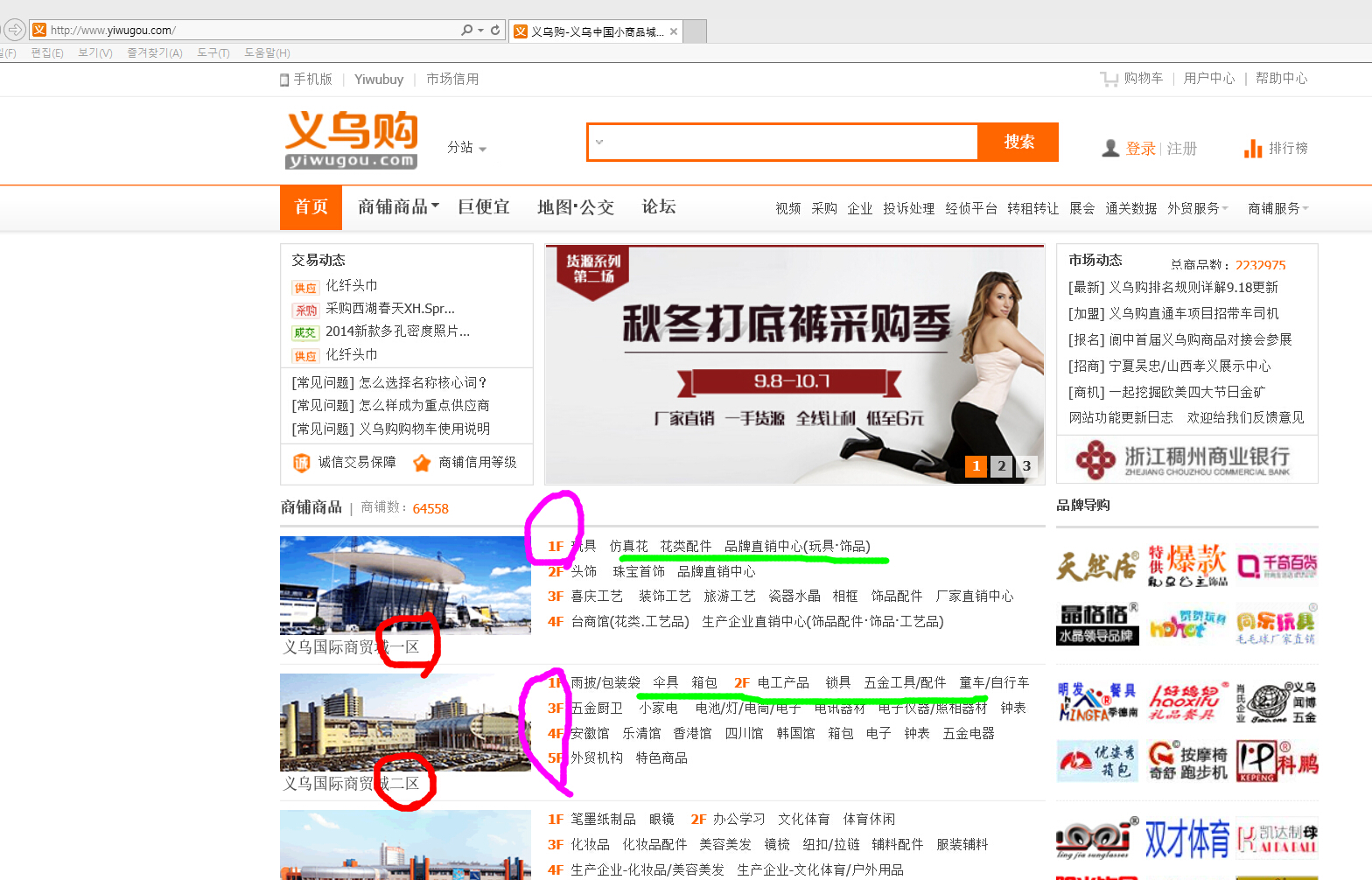This screenshot has height=880, width=1372.
Task: Open search category dropdown in search box
Action: click(599, 142)
